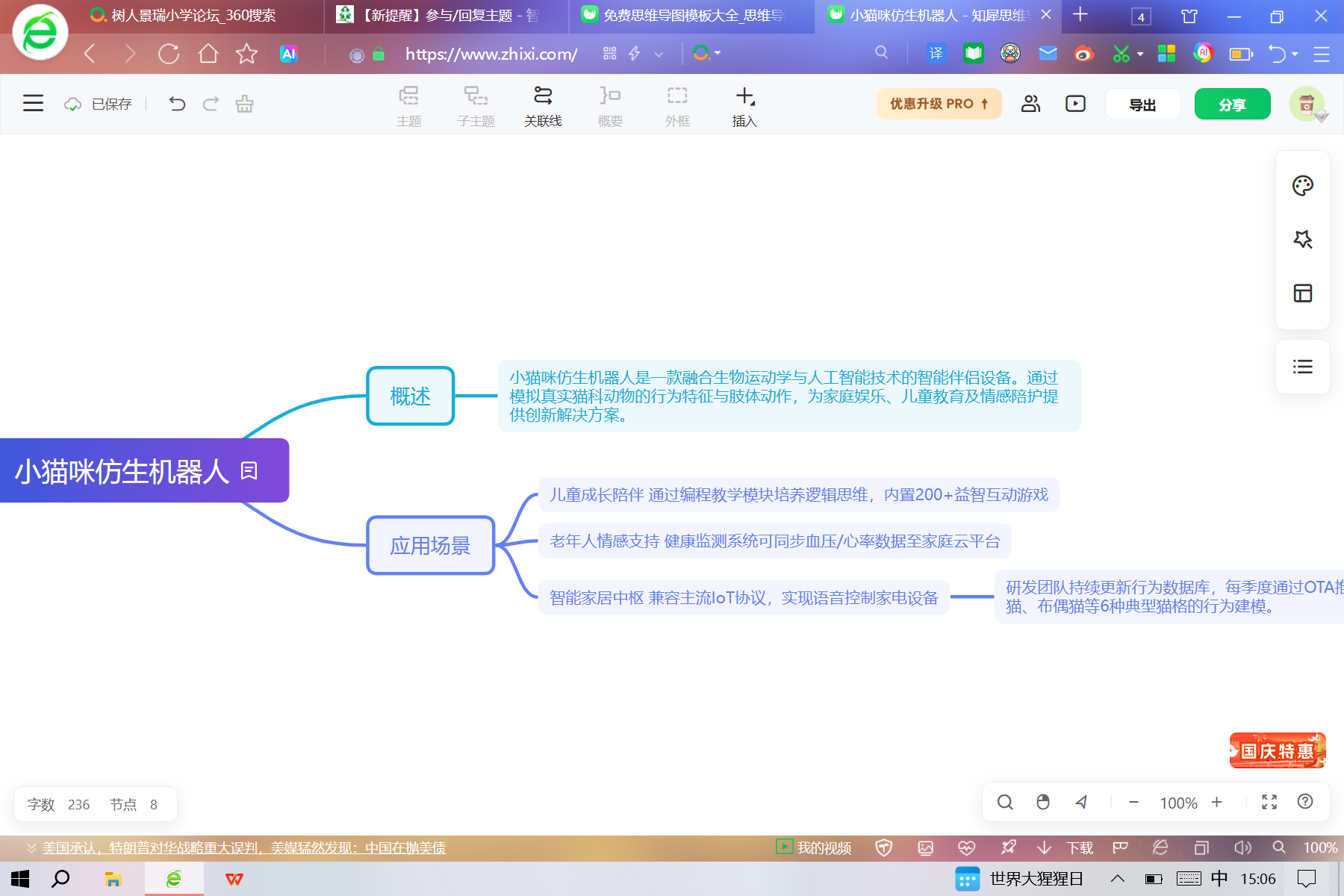
Task: Toggle mouse mode in canvas toolbar
Action: [x=1043, y=802]
